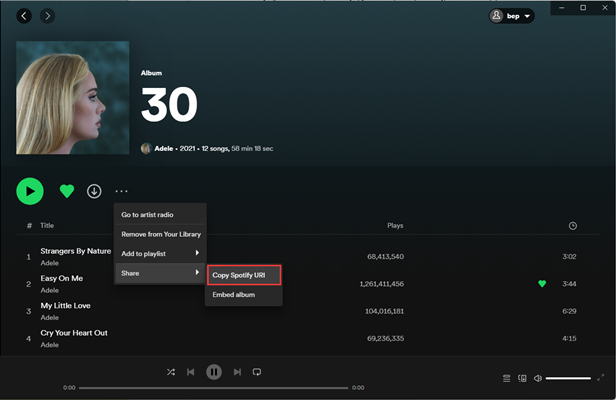Select the track Strangers By Nature
The image size is (616, 400).
pos(76,251)
